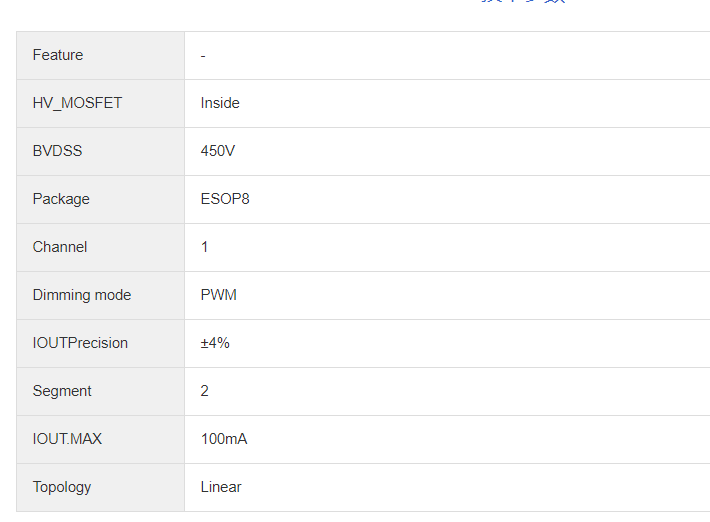Click the Channel label cell
Screen dimensions: 710x522
60,247
